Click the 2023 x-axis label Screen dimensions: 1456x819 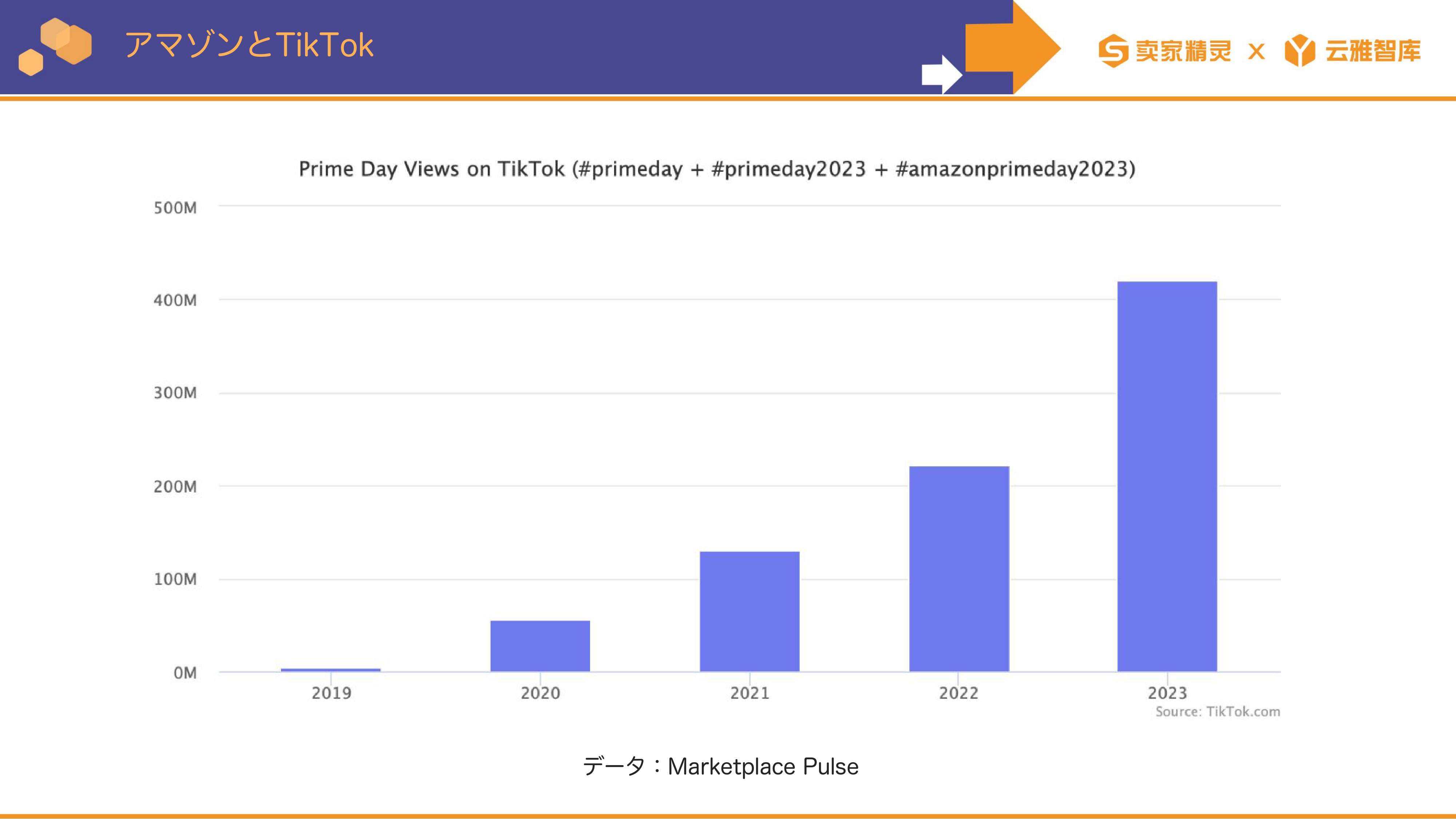(1167, 693)
